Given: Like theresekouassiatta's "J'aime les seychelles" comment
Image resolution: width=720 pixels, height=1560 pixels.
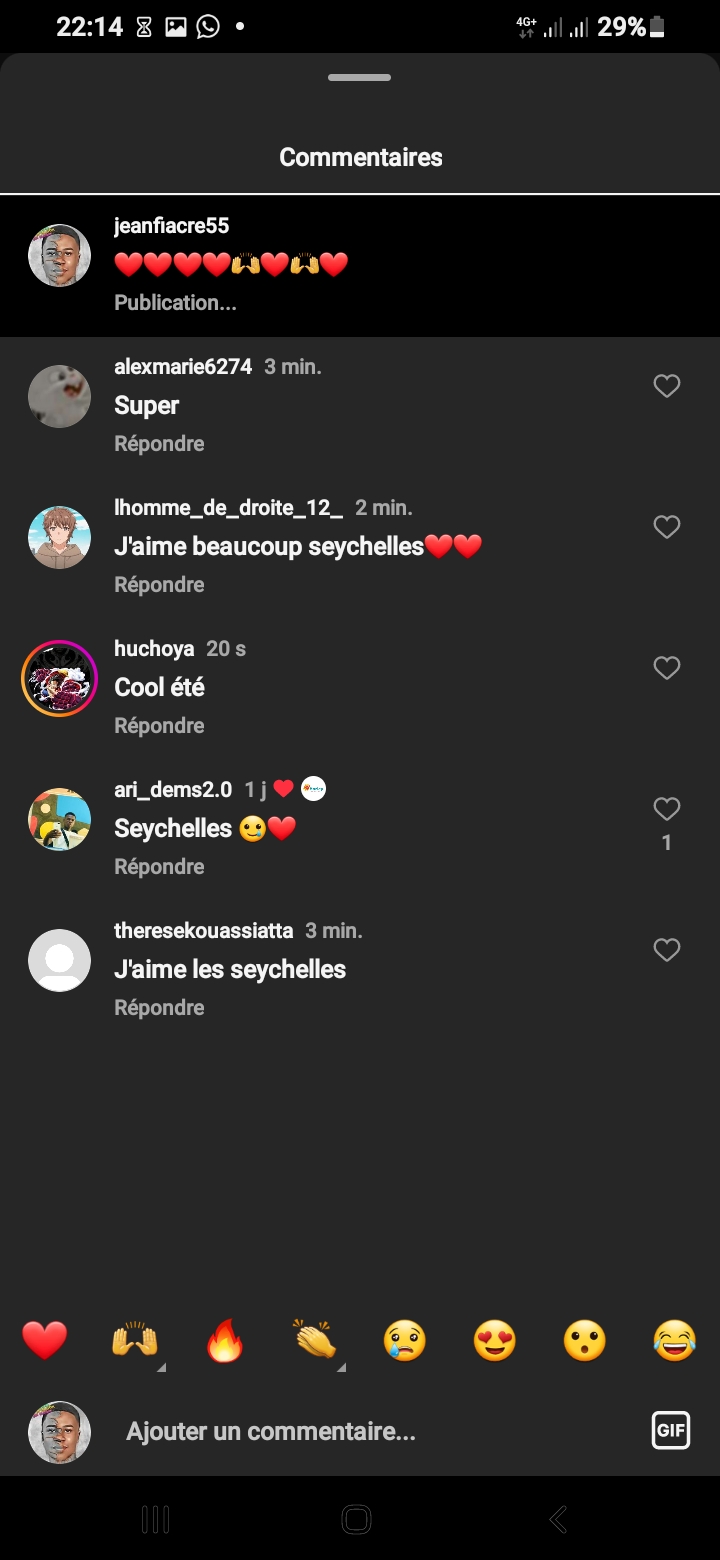Looking at the screenshot, I should 666,950.
